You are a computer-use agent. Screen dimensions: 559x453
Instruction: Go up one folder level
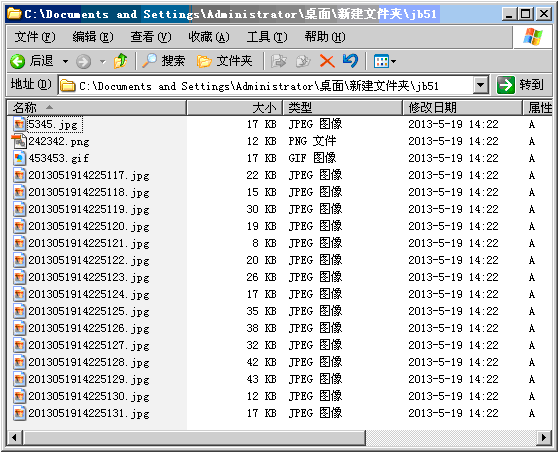pyautogui.click(x=120, y=61)
